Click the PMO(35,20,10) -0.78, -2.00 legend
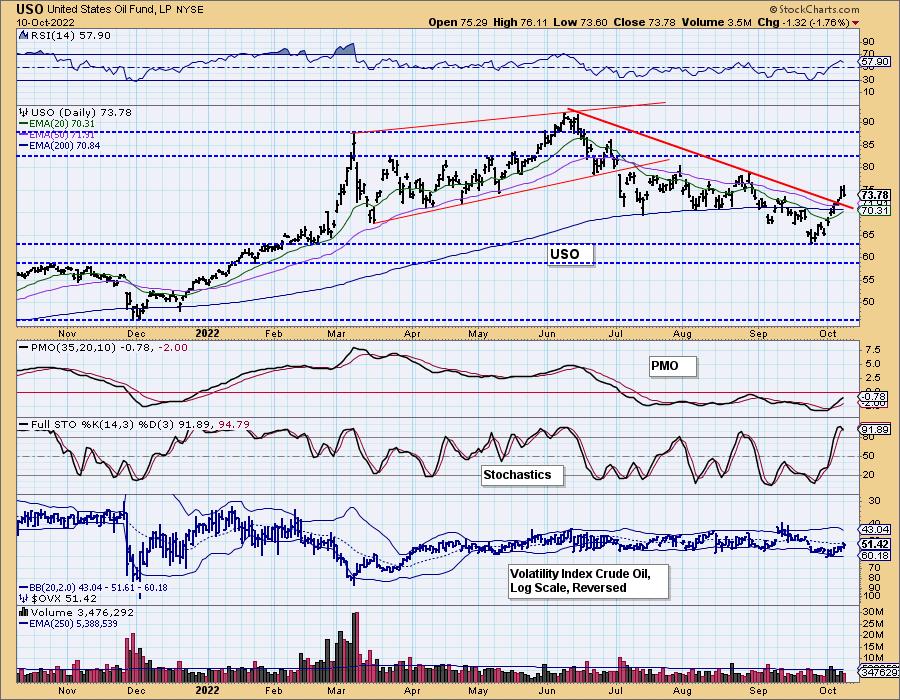 coord(108,348)
